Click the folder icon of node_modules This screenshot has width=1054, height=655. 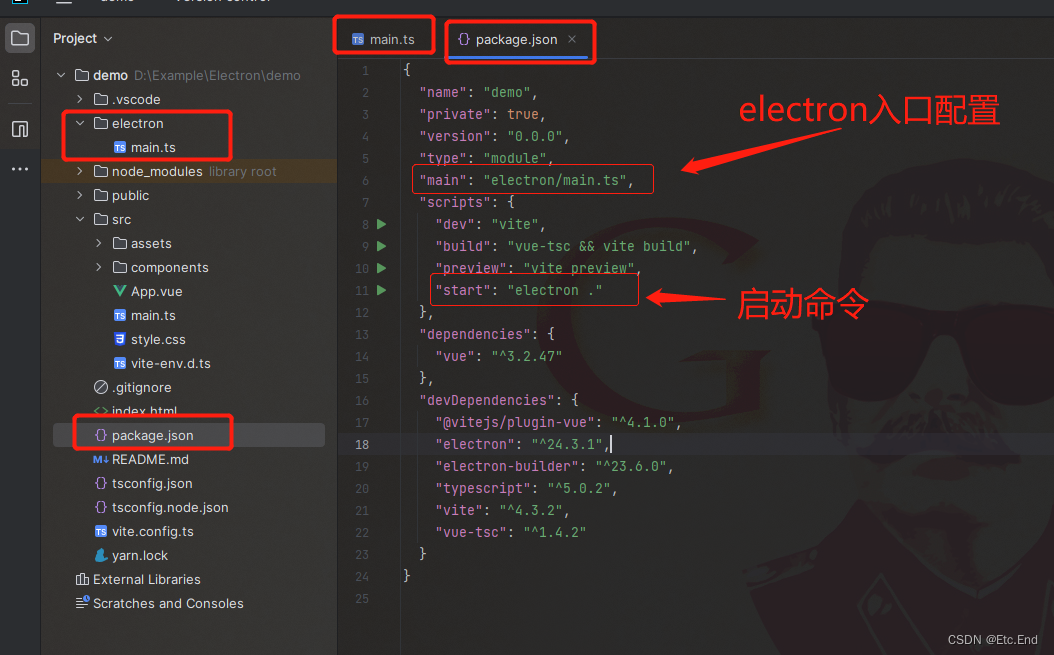pos(101,171)
